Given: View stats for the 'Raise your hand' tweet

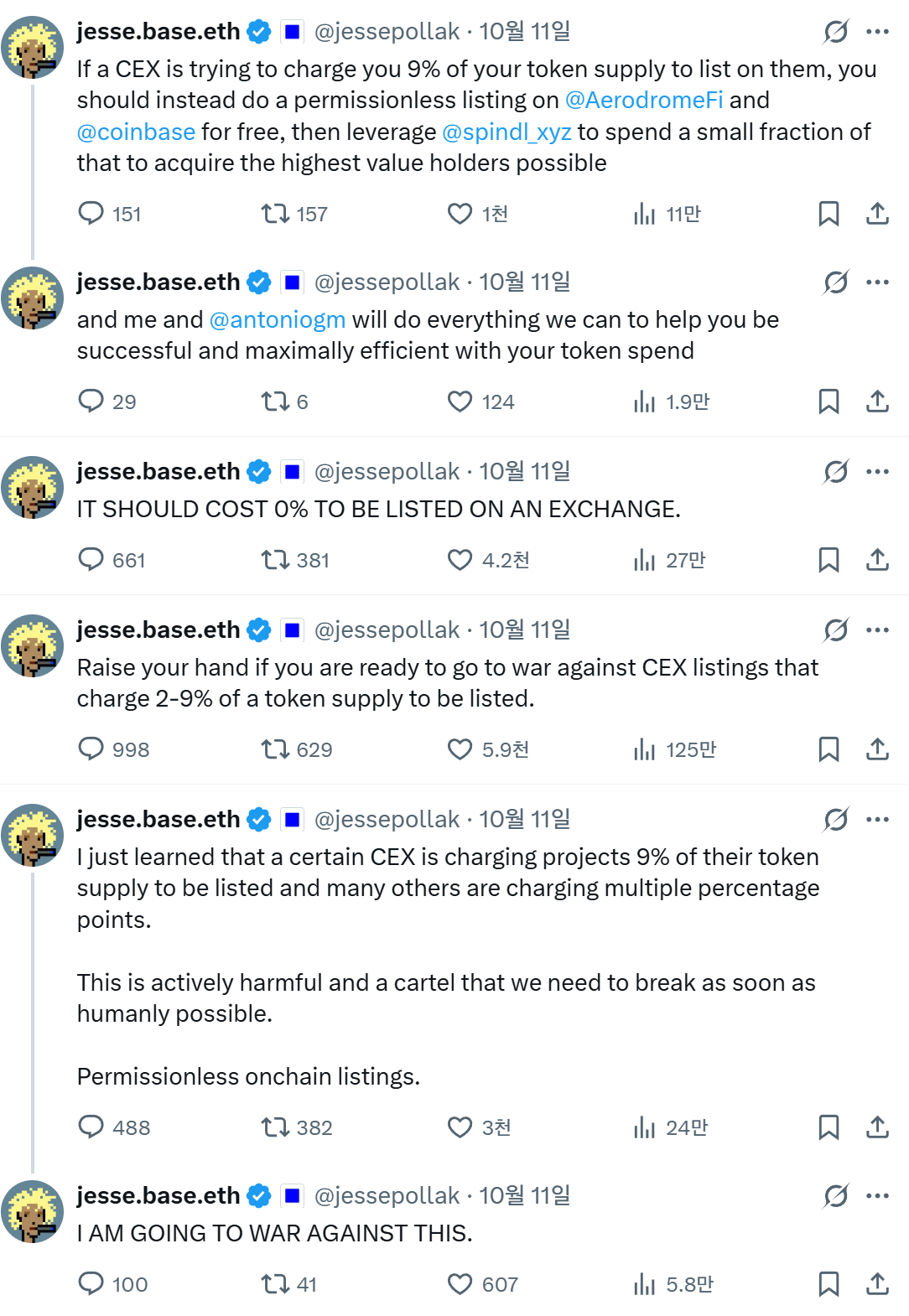Looking at the screenshot, I should pyautogui.click(x=644, y=749).
